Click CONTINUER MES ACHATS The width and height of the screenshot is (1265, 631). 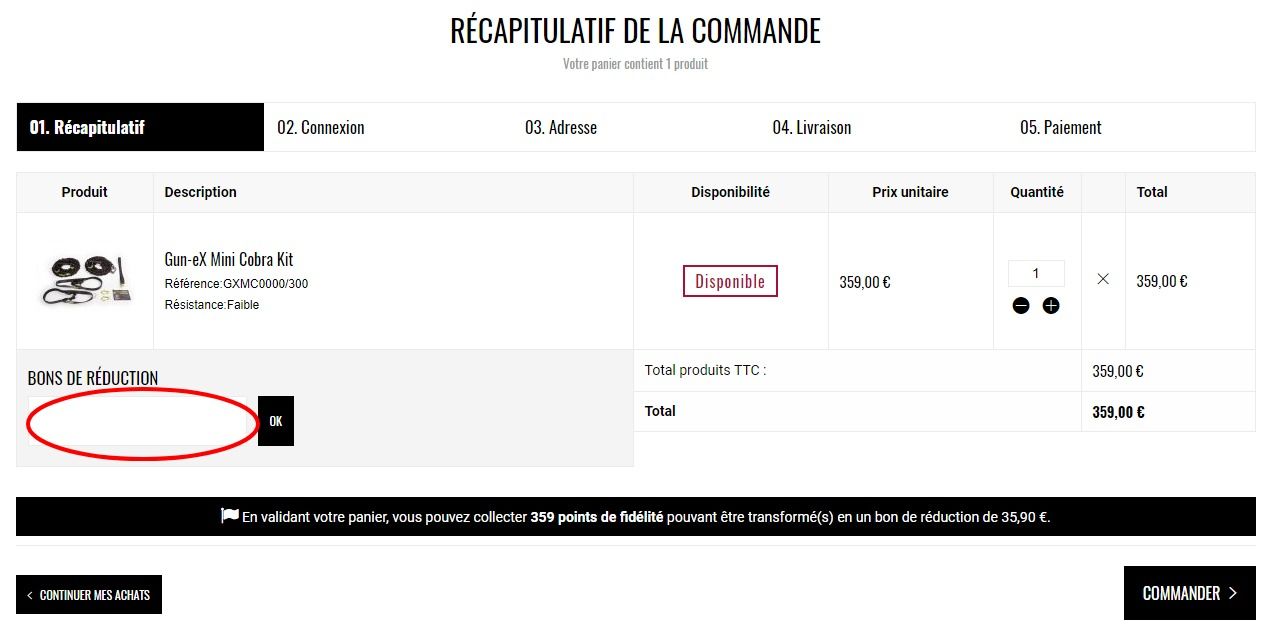click(89, 594)
